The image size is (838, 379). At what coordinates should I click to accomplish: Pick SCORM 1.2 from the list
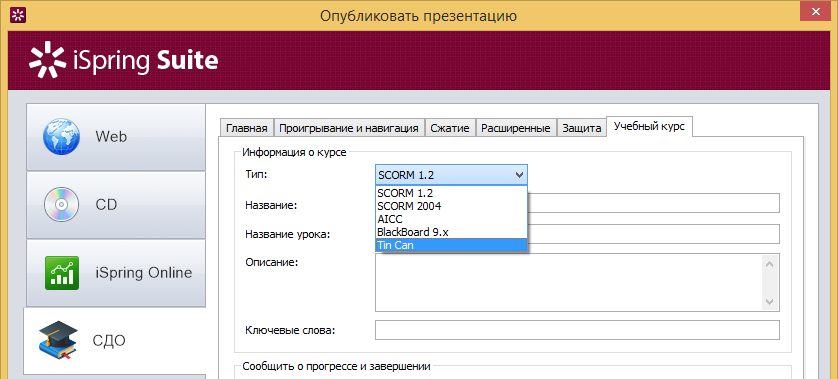coord(405,192)
